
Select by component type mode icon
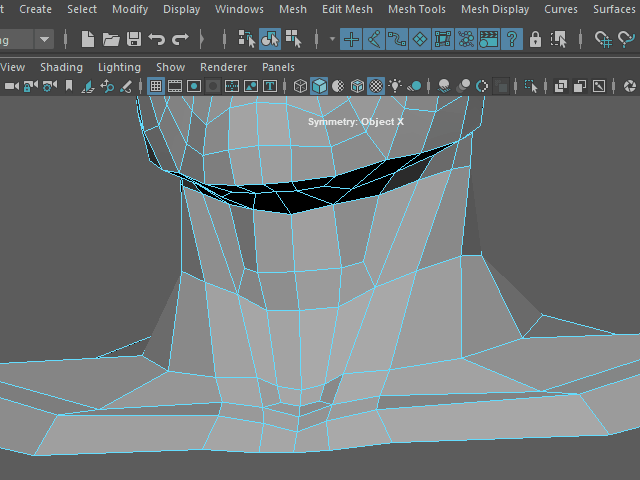[293, 40]
